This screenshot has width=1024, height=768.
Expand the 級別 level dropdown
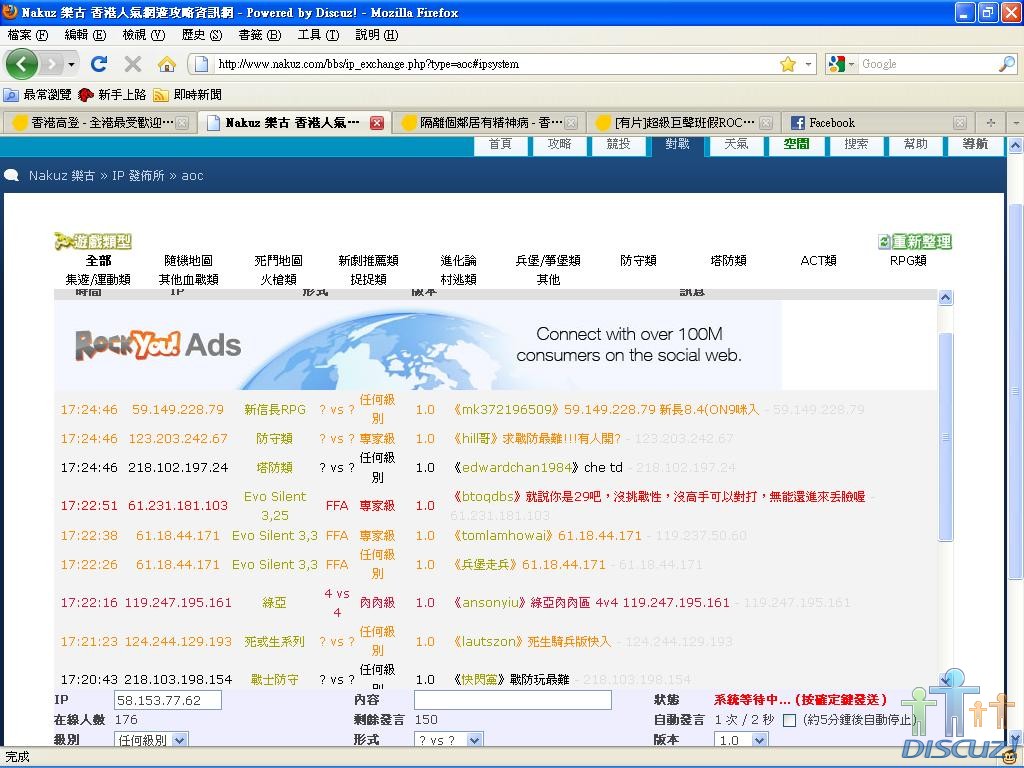pos(179,740)
